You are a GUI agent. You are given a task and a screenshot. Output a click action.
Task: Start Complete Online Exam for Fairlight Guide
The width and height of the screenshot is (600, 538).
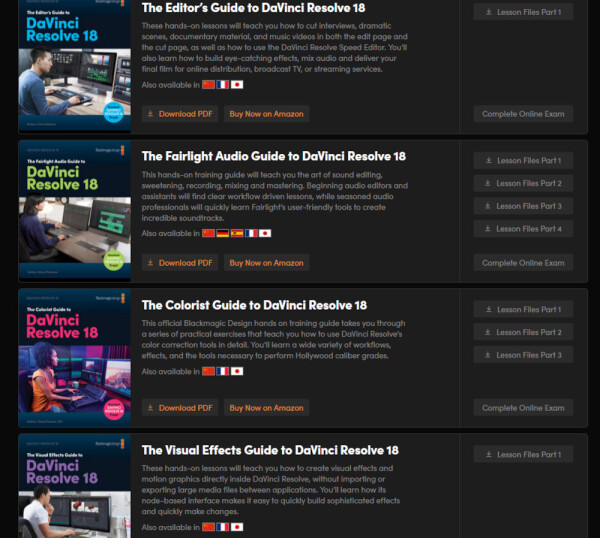[523, 262]
